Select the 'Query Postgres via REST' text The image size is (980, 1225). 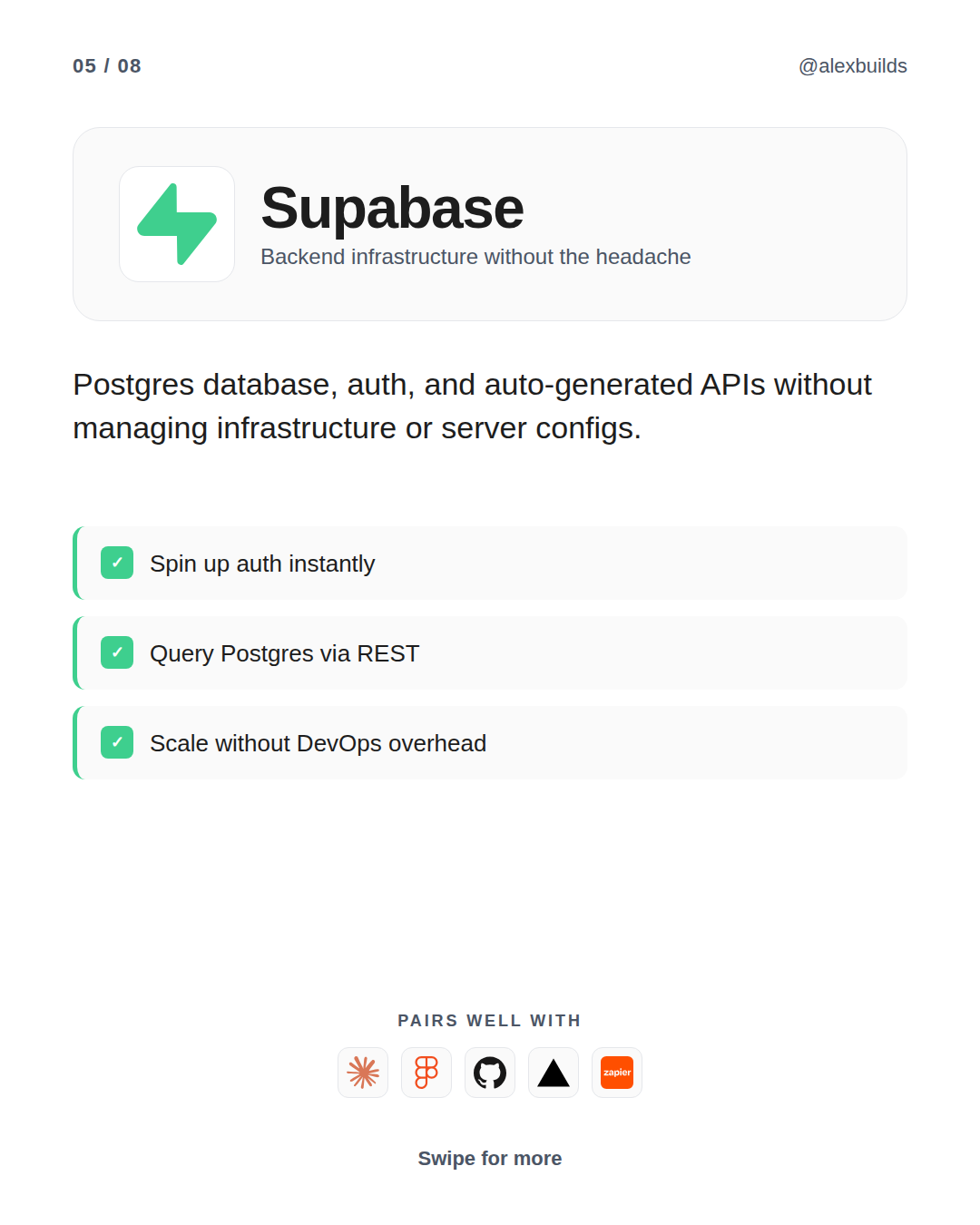284,653
